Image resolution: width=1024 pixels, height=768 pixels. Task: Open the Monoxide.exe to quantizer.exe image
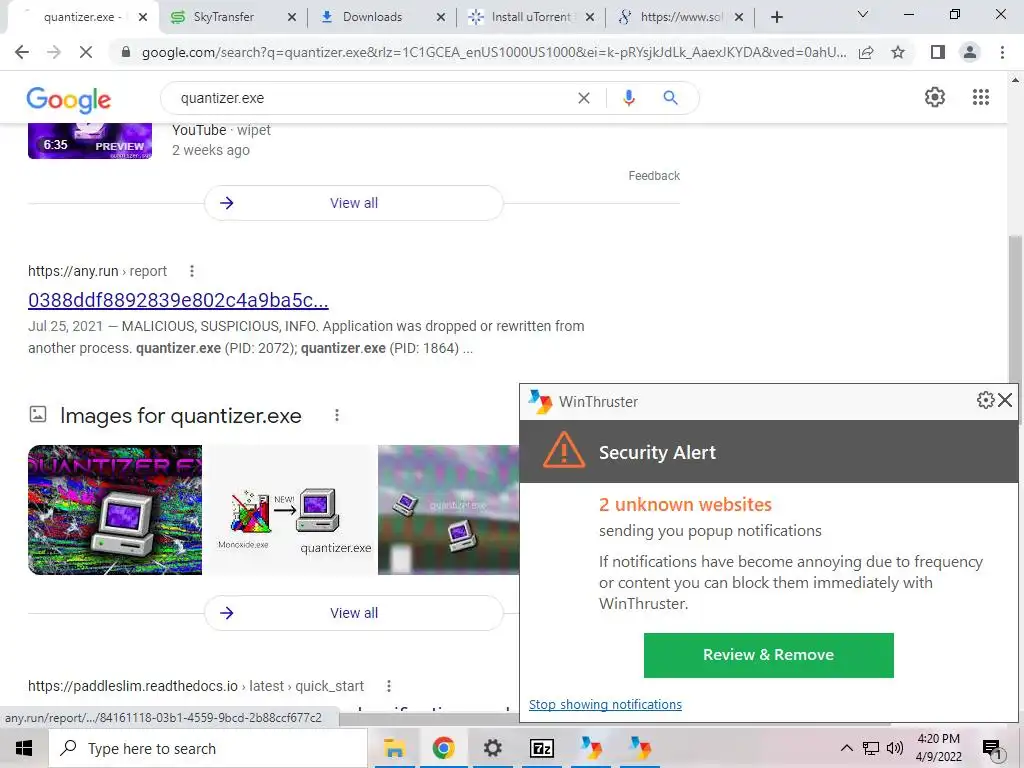290,510
